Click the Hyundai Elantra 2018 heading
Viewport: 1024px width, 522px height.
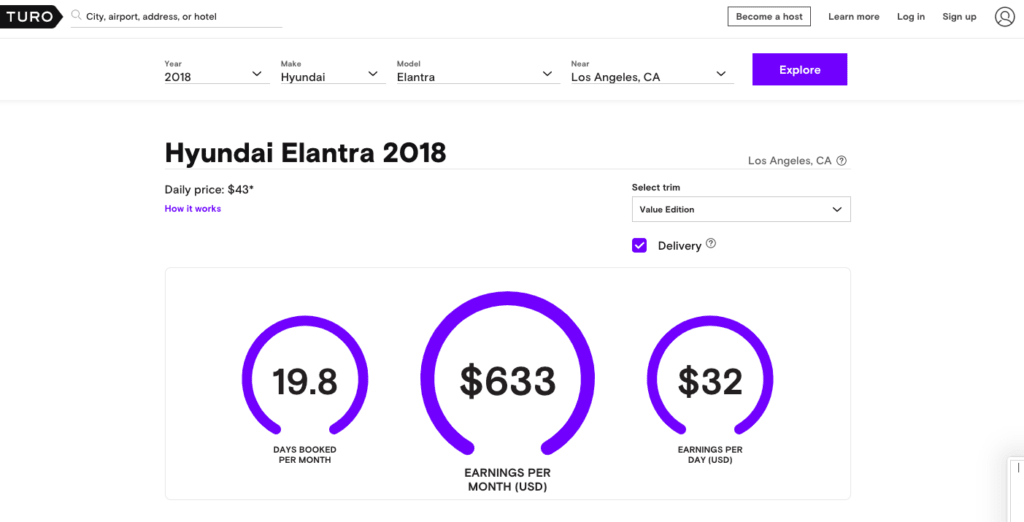click(306, 153)
